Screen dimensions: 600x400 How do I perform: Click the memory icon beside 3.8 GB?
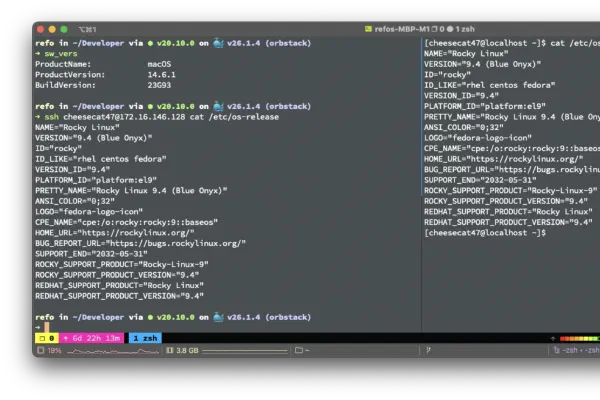pos(171,351)
